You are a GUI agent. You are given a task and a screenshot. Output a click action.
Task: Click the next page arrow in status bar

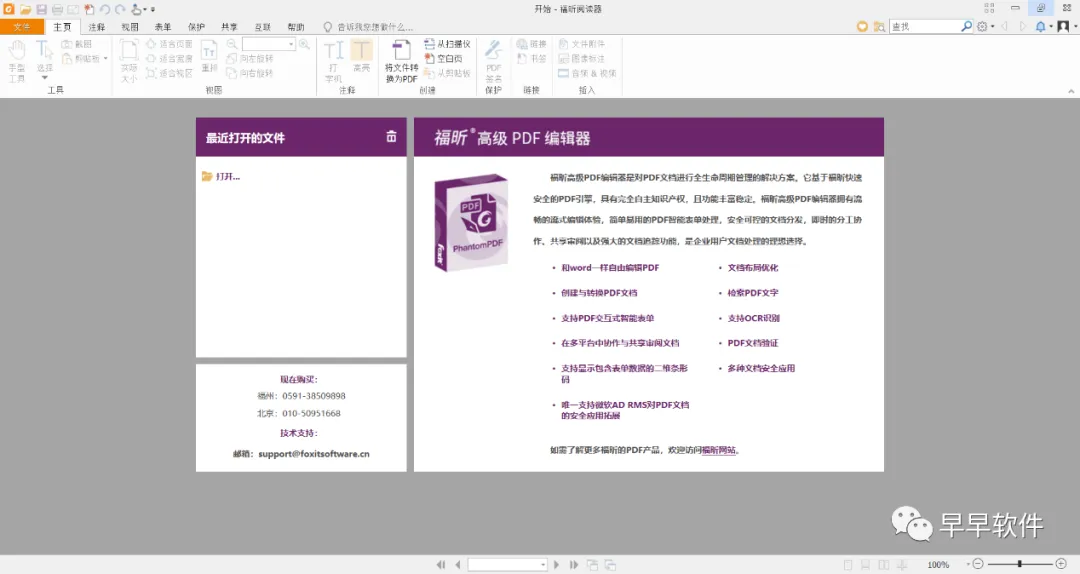(557, 565)
